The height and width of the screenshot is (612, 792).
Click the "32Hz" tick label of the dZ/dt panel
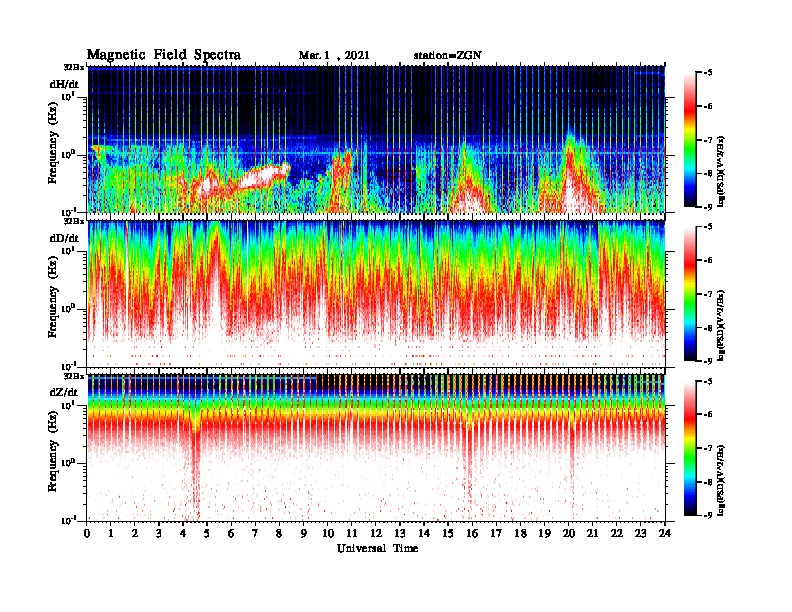73,376
